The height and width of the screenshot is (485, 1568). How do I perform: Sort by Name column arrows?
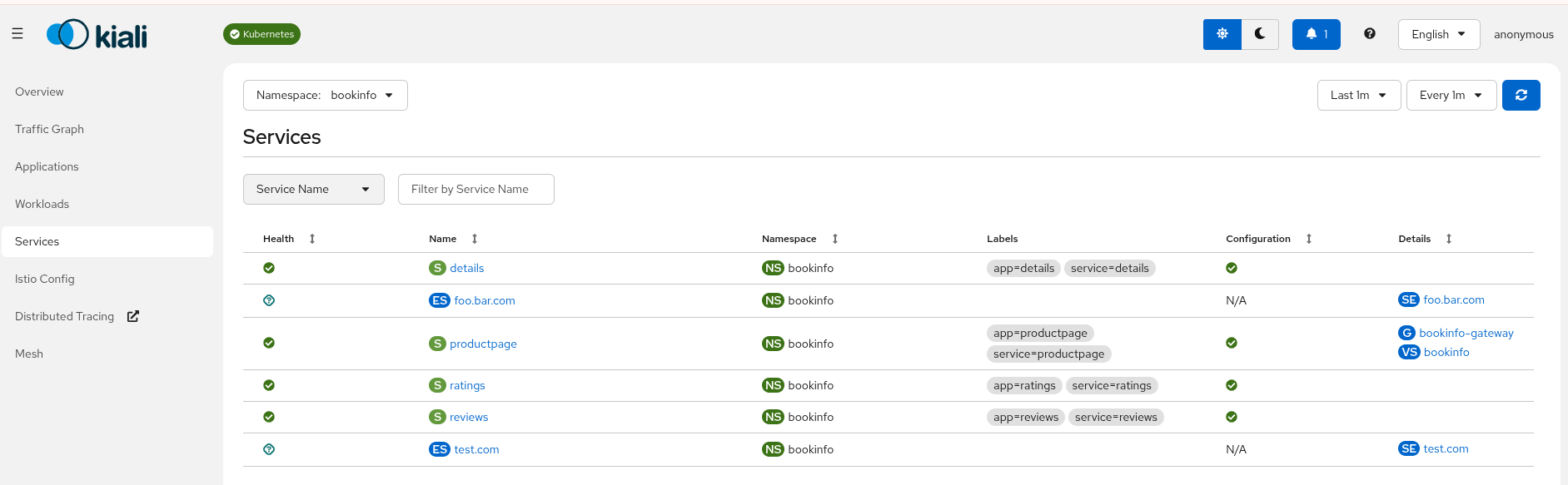[475, 239]
